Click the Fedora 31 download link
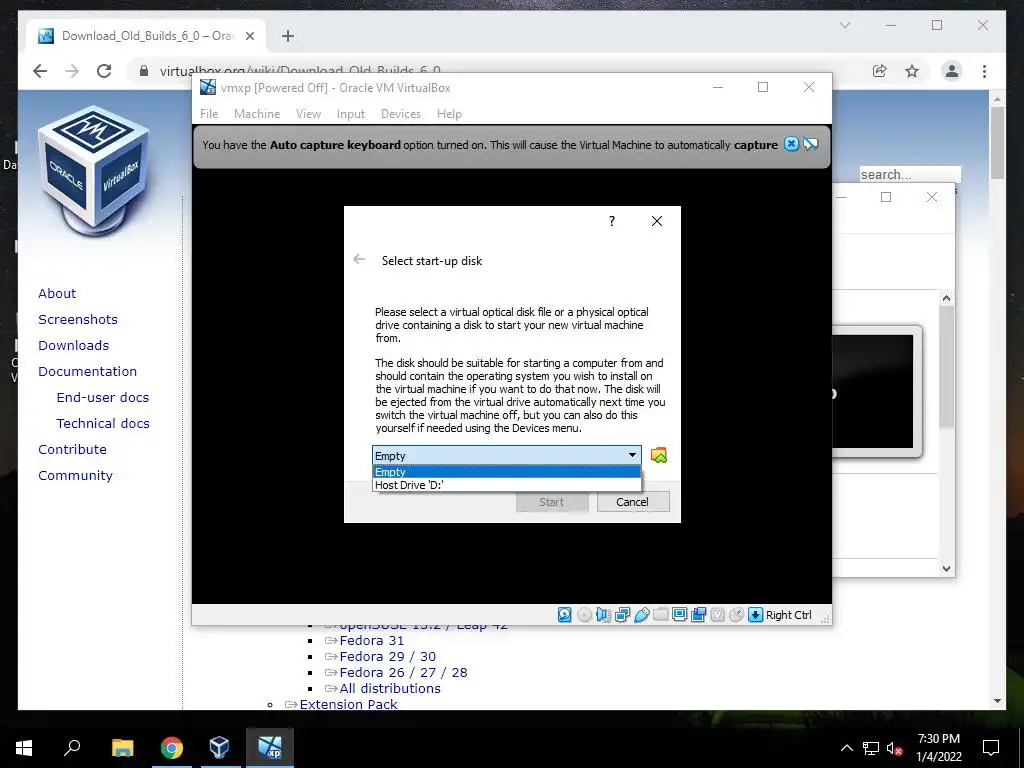The width and height of the screenshot is (1024, 768). pyautogui.click(x=372, y=641)
